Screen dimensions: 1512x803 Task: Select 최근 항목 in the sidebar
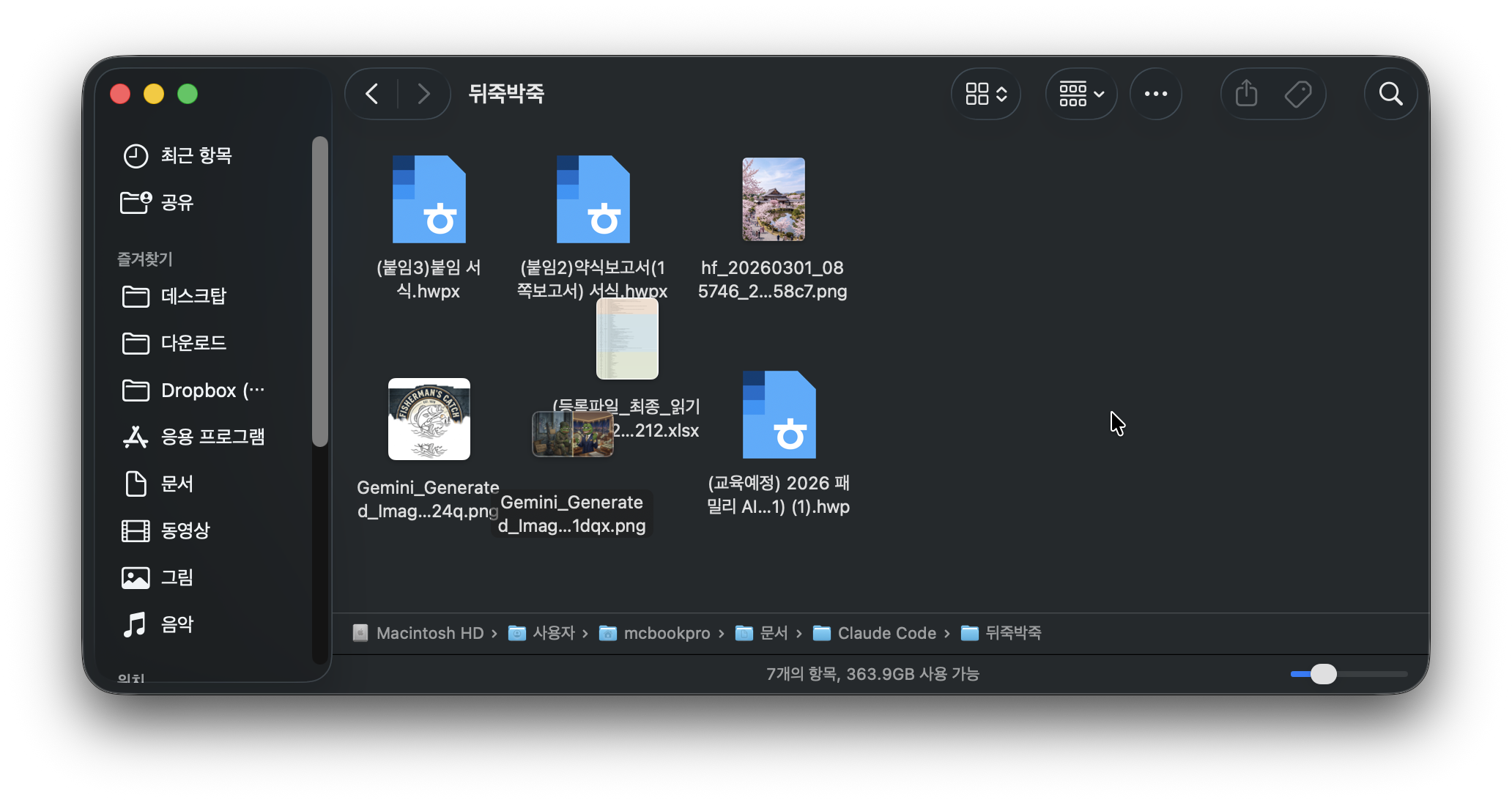tap(196, 155)
